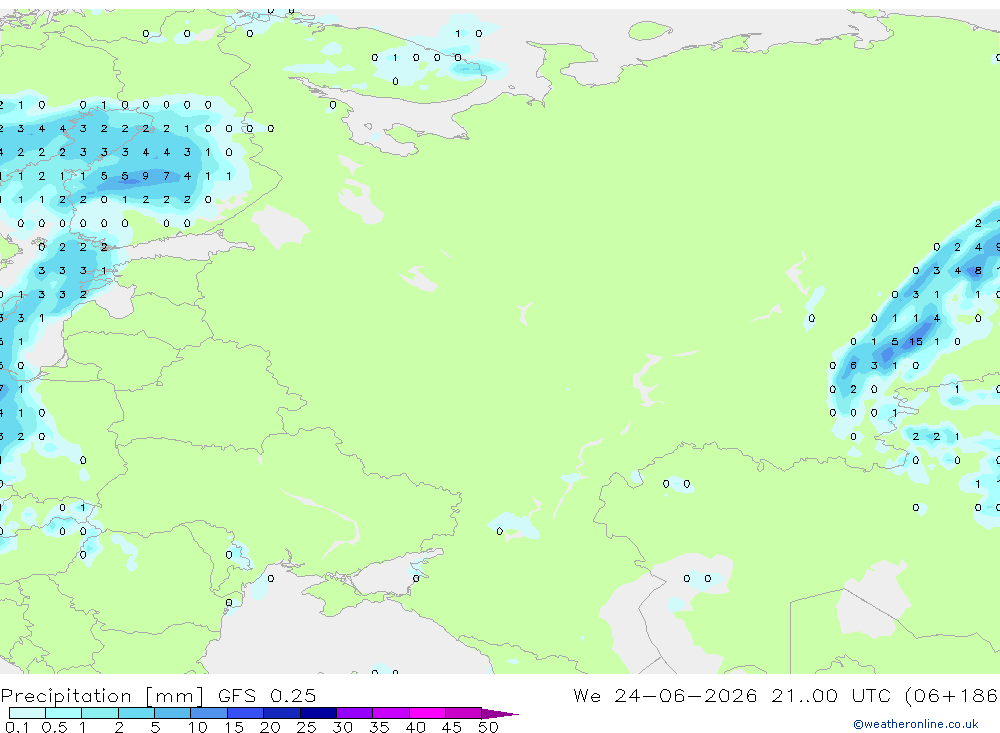
Task: Click the '21..00 UTC' time text
Action: (x=830, y=695)
